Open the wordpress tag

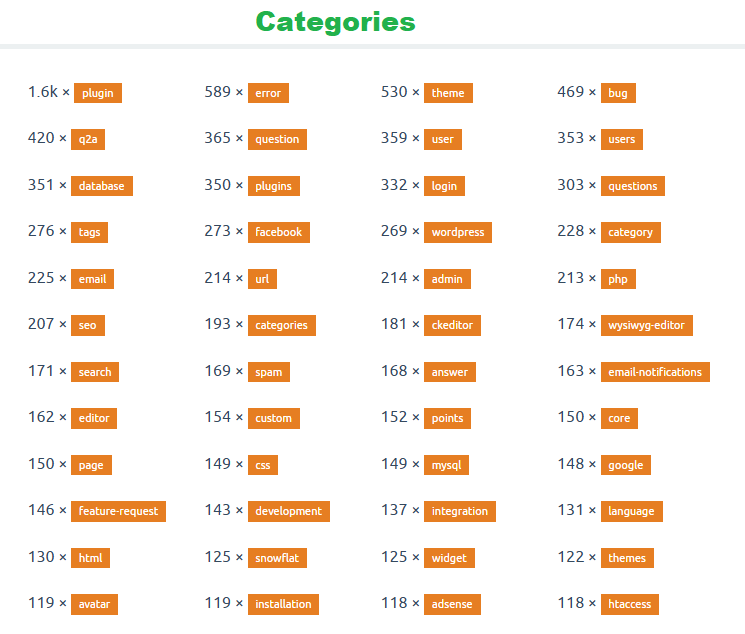pos(458,232)
